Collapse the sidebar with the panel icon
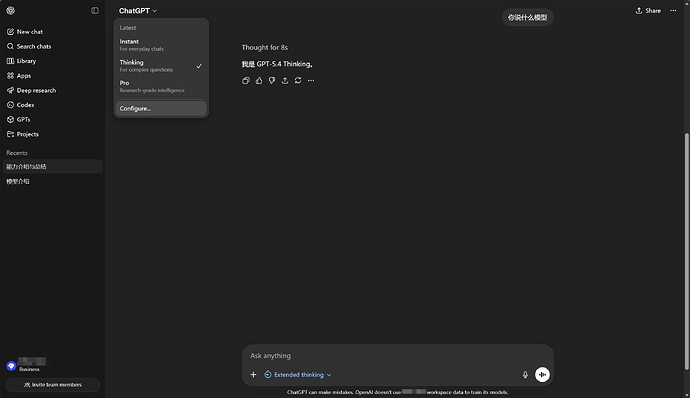 pos(95,11)
